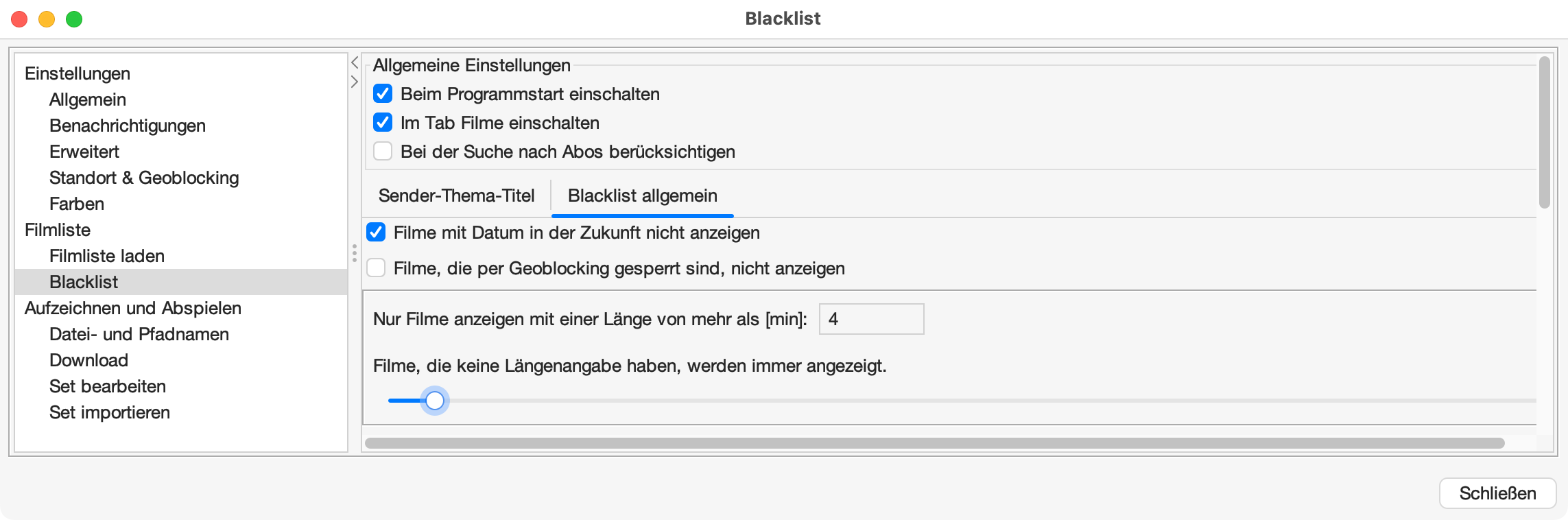
Task: Toggle 'Beim Programmstart einschalten' checkbox
Action: pos(383,94)
